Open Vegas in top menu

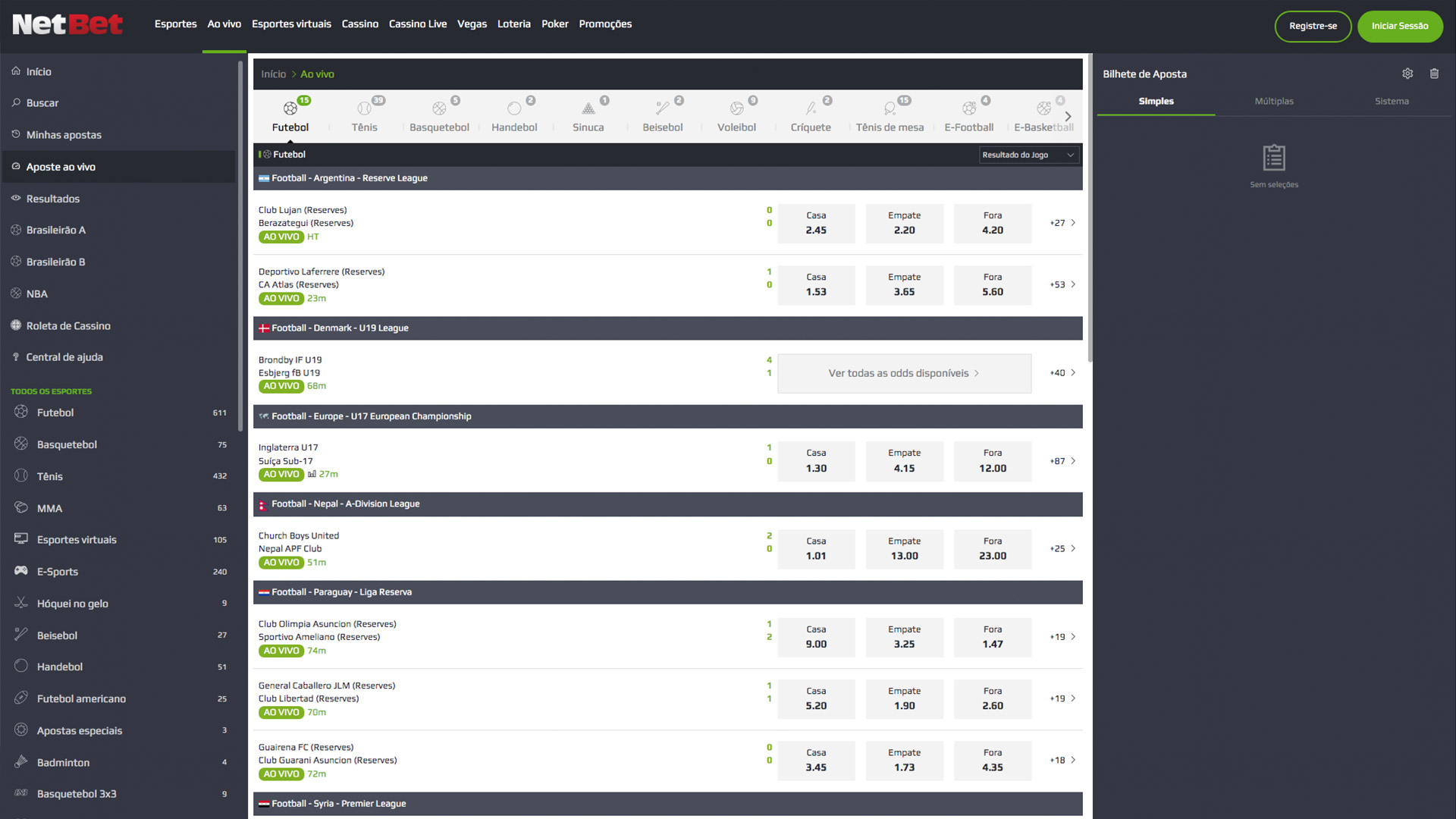click(472, 24)
